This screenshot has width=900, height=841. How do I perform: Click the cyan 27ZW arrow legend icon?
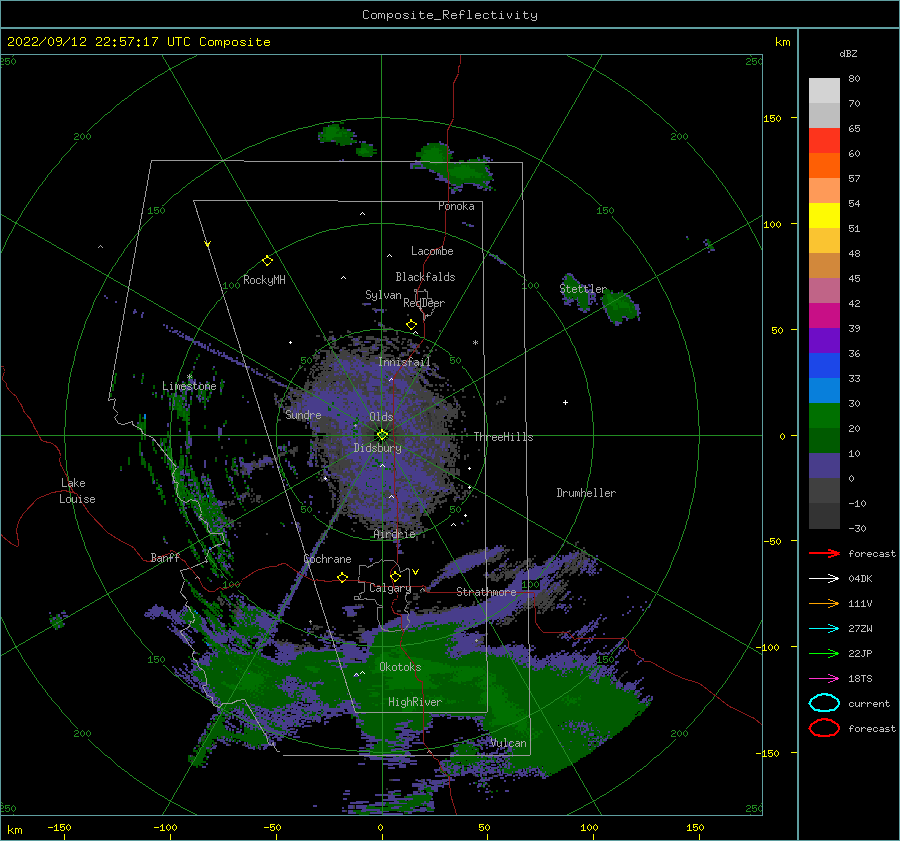click(824, 629)
